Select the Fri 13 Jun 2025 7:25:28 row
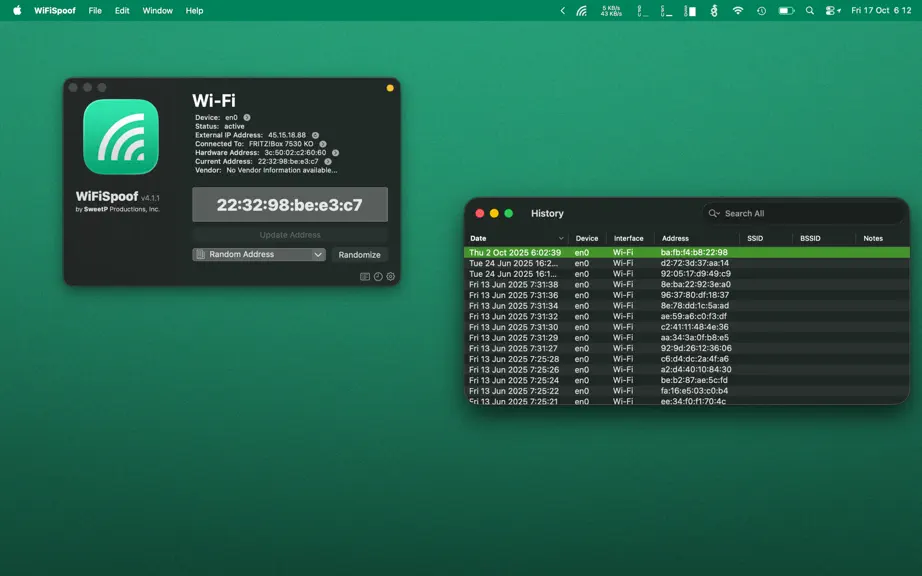Viewport: 922px width, 576px height. point(687,359)
